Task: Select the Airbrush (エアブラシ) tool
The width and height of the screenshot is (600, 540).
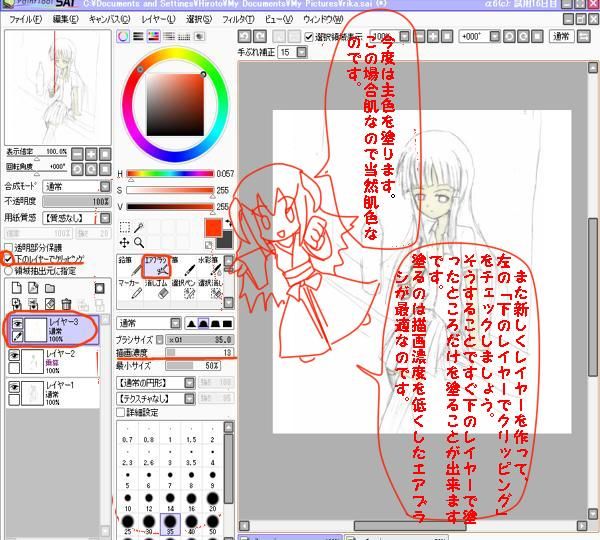Action: click(156, 266)
